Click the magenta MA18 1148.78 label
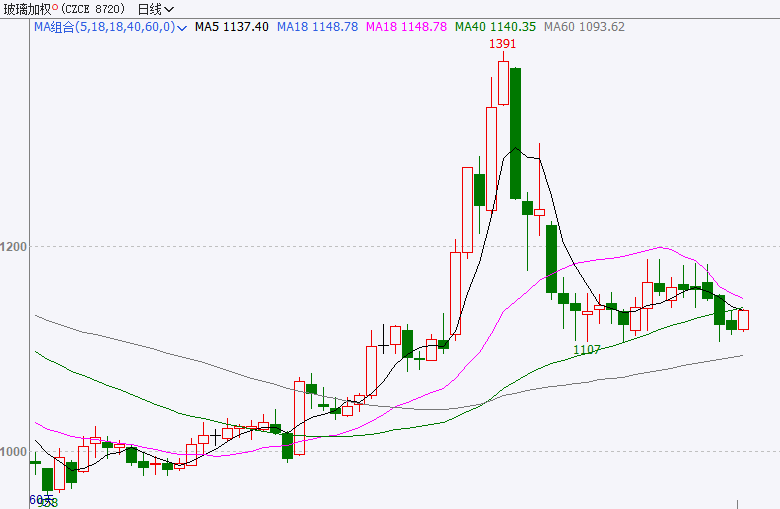This screenshot has width=780, height=509. point(406,27)
